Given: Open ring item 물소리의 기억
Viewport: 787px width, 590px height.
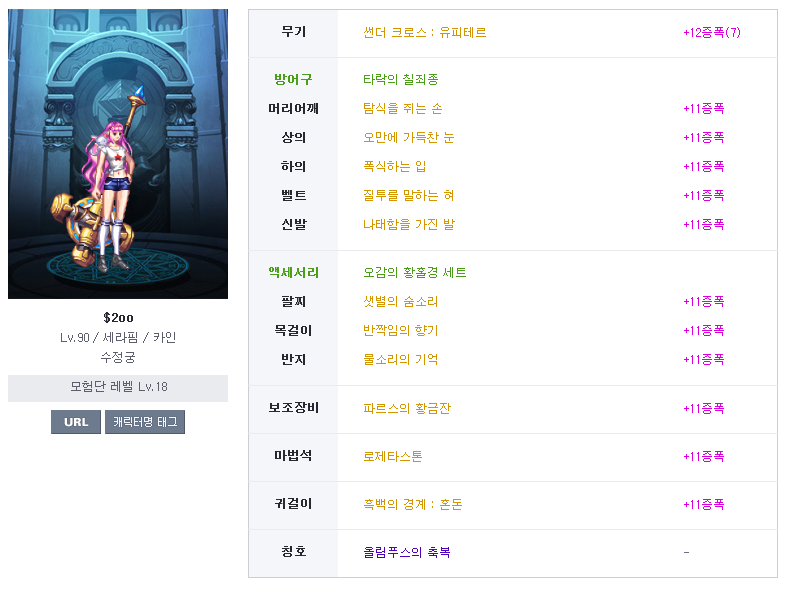Looking at the screenshot, I should (401, 360).
